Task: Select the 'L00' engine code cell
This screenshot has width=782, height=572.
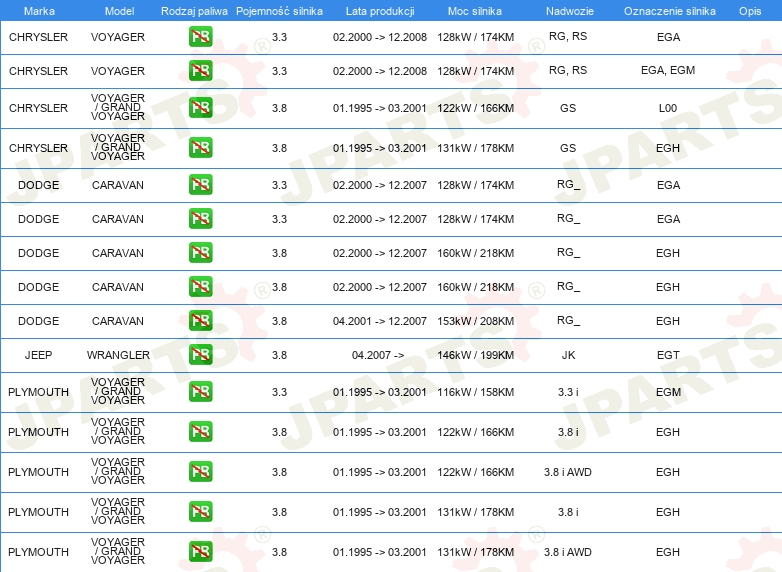Action: pos(668,108)
